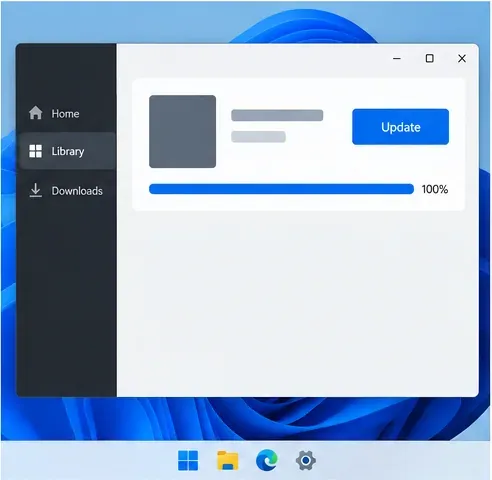Viewport: 492px width, 480px height.
Task: Launch File Explorer from the taskbar
Action: pyautogui.click(x=228, y=460)
